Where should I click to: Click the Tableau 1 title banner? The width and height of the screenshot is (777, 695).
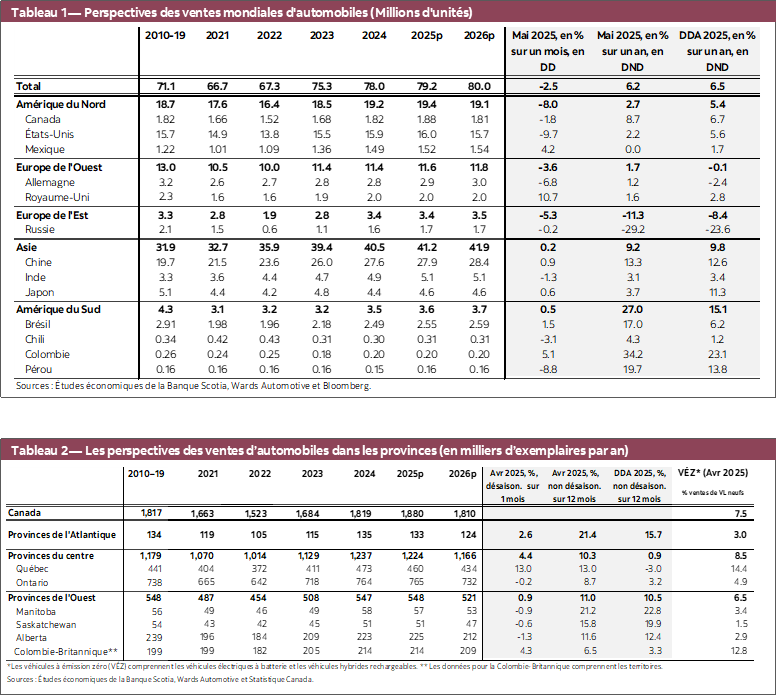pyautogui.click(x=240, y=12)
